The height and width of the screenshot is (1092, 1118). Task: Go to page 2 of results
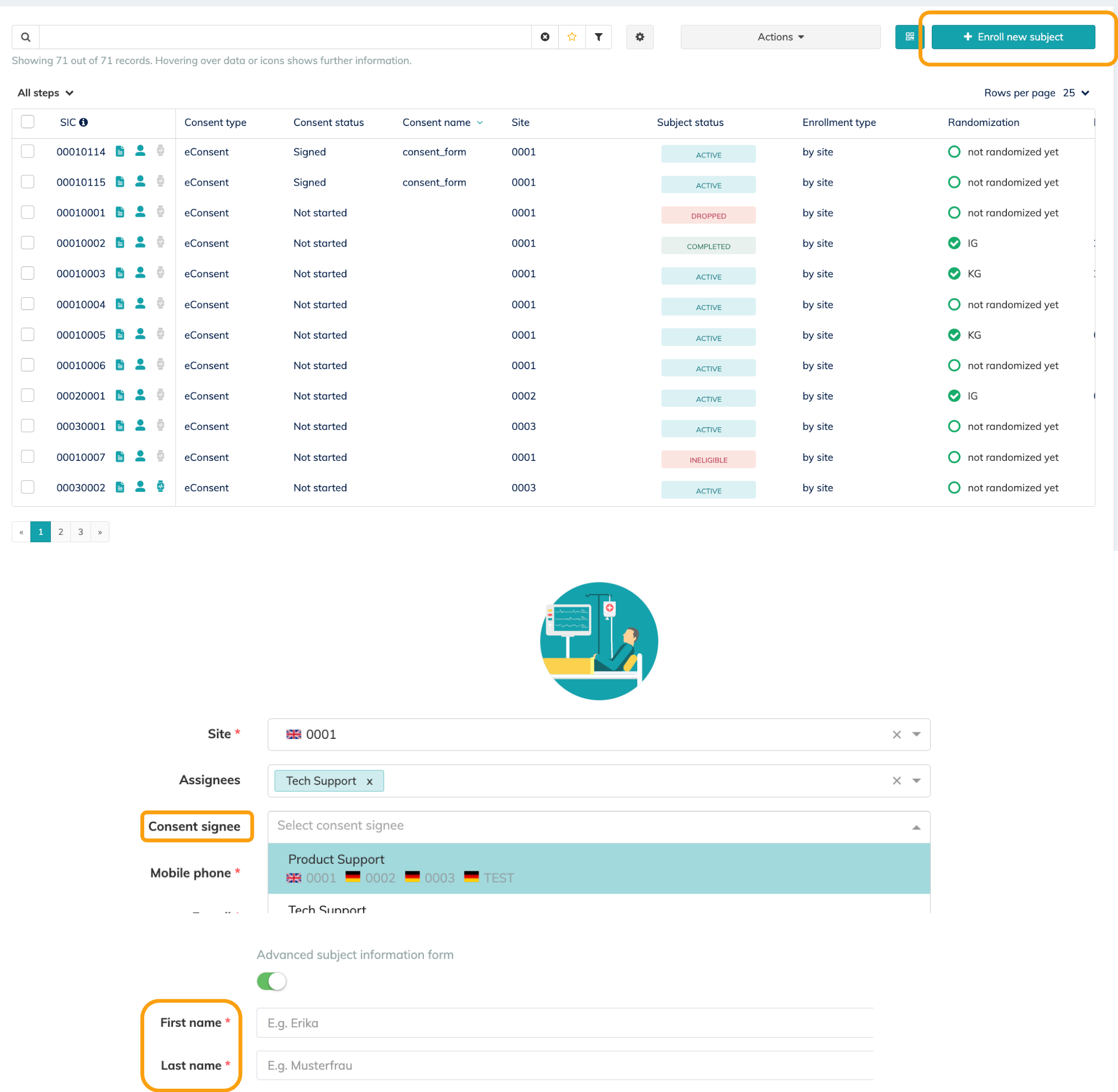tap(60, 532)
